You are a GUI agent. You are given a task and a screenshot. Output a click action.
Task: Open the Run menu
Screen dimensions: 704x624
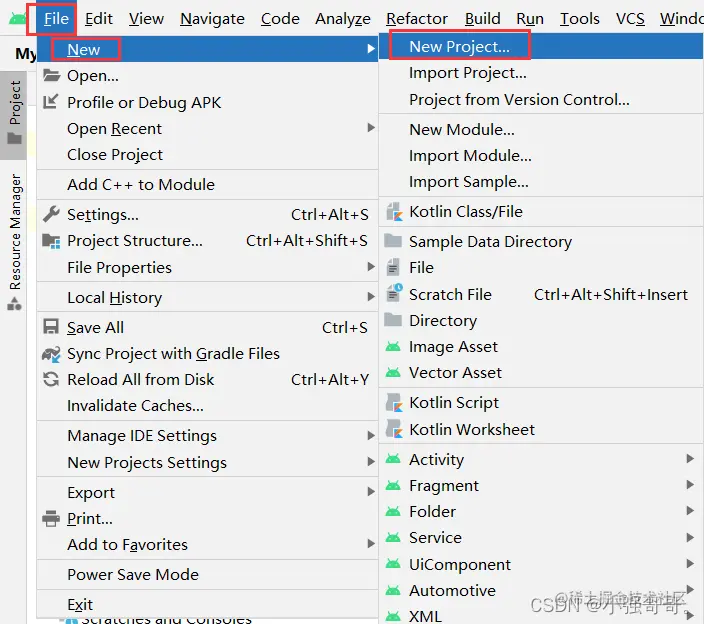point(530,19)
